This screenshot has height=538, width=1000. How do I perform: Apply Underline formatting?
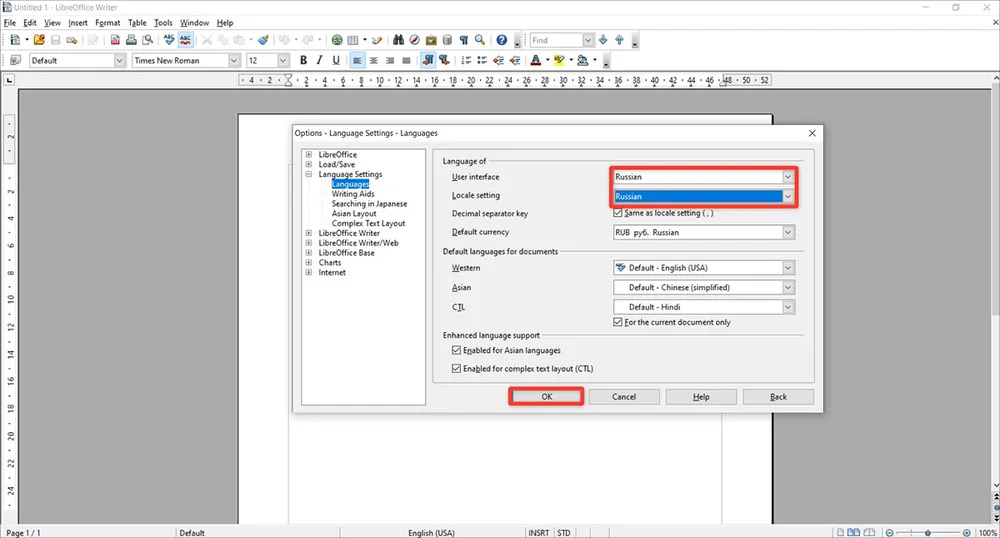point(336,61)
